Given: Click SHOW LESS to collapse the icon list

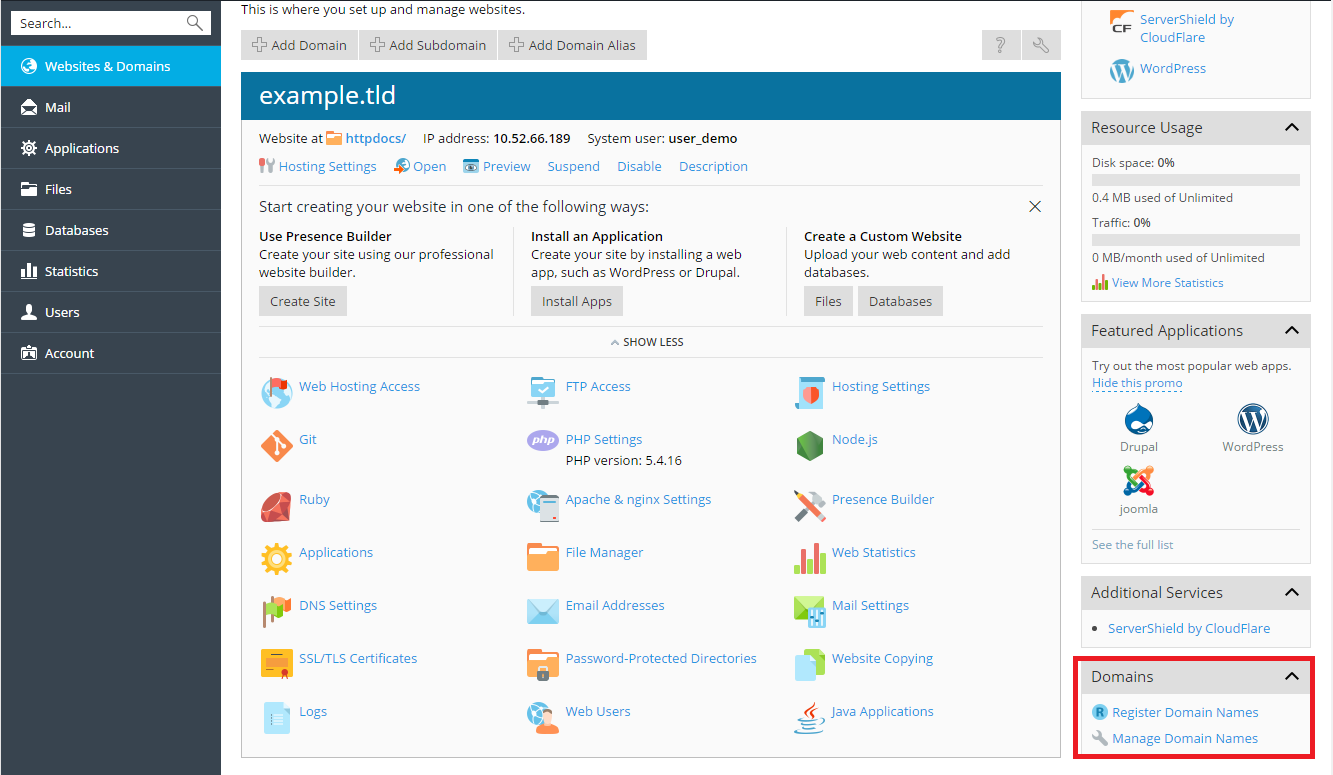Looking at the screenshot, I should pyautogui.click(x=646, y=341).
